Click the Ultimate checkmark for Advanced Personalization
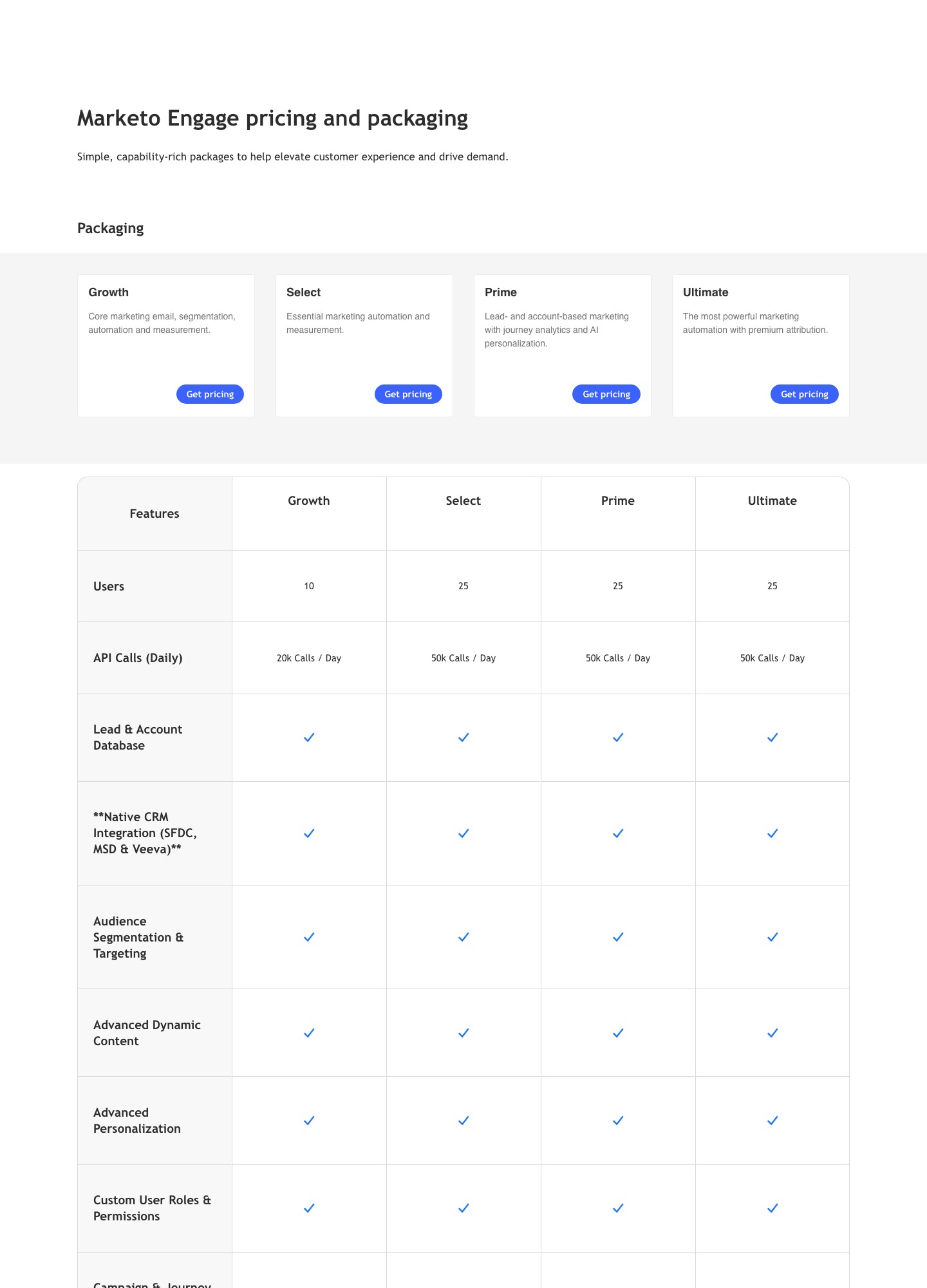The height and width of the screenshot is (1288, 927). coord(772,1121)
